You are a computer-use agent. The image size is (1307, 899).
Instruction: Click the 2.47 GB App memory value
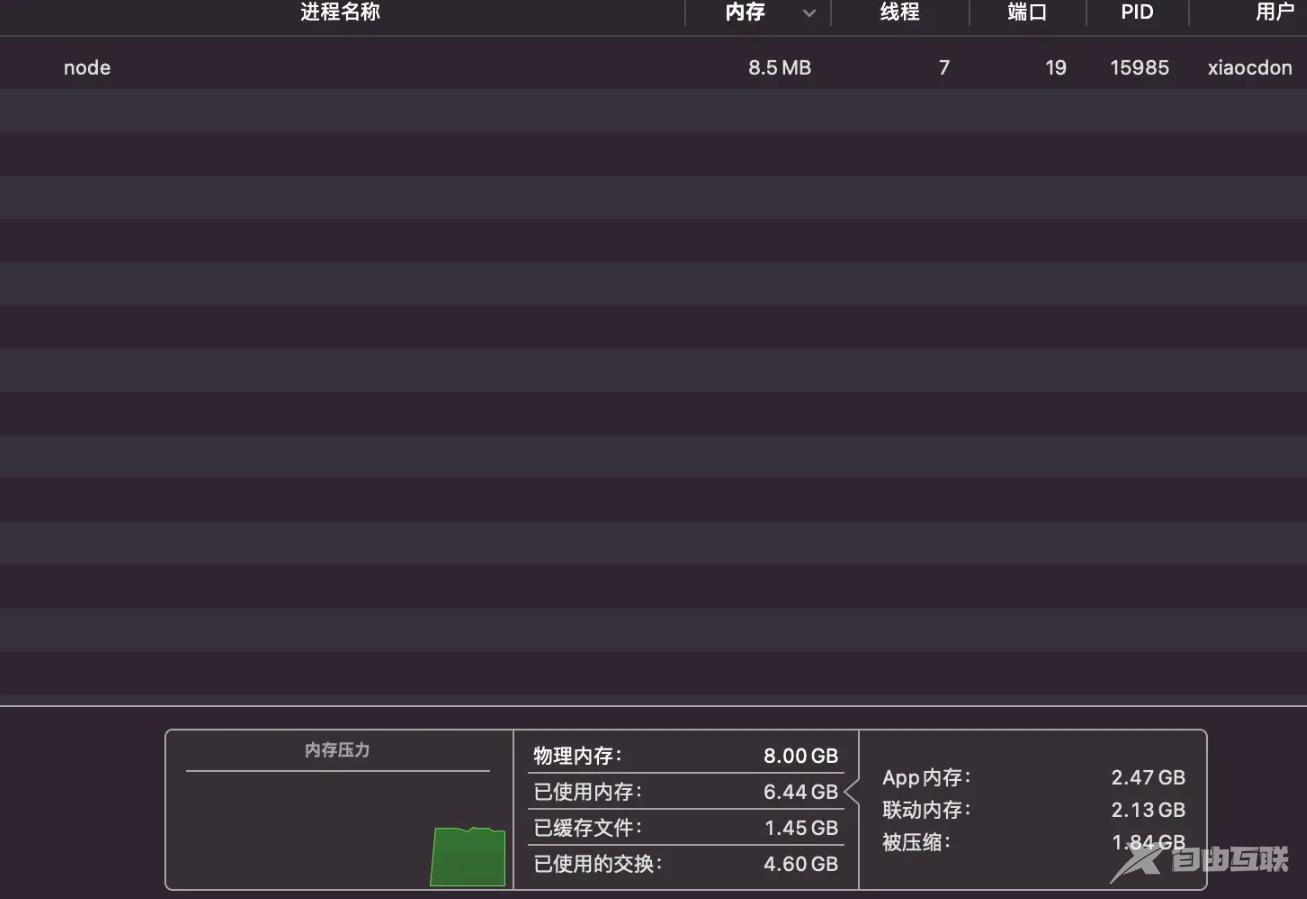1148,778
